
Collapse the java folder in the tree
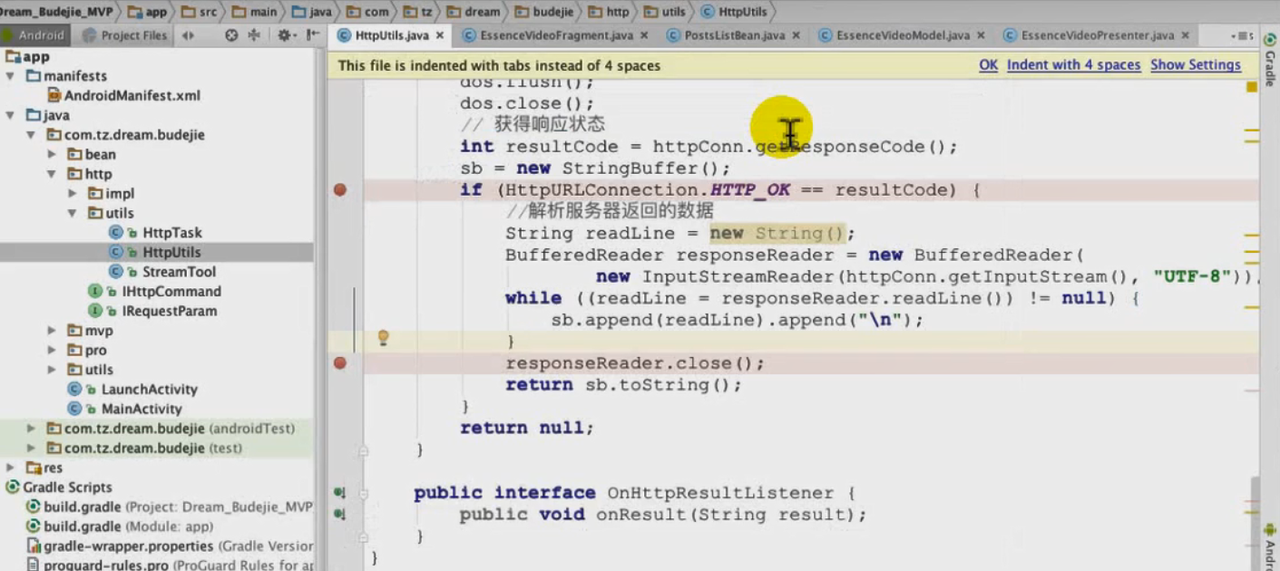point(12,115)
